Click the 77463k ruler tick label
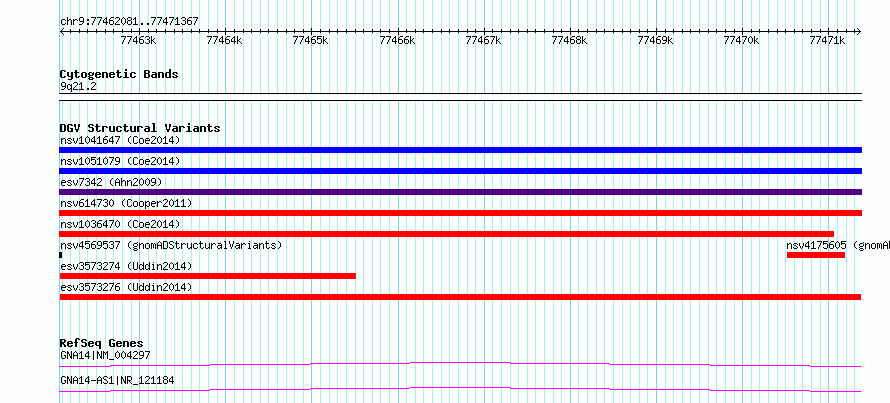 (x=138, y=40)
